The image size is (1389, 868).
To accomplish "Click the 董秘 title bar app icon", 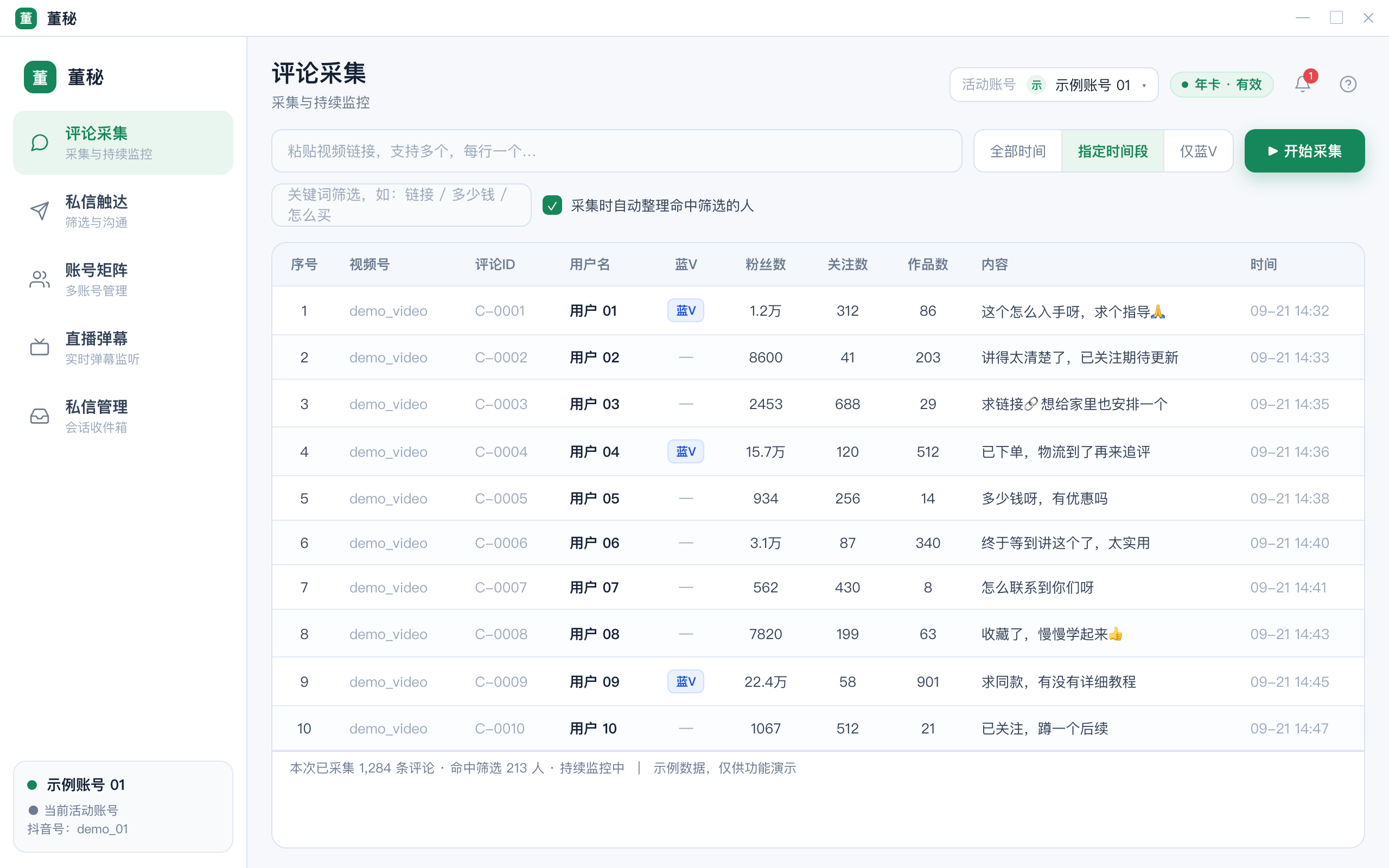I will click(26, 18).
